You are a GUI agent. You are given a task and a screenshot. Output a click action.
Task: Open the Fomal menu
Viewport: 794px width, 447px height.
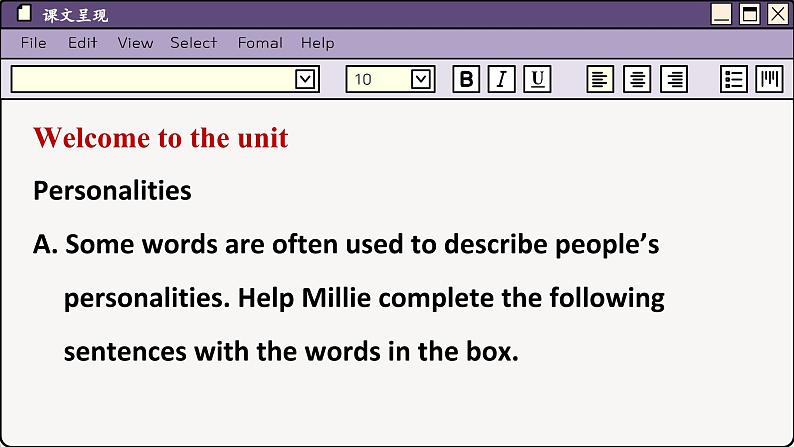click(260, 43)
